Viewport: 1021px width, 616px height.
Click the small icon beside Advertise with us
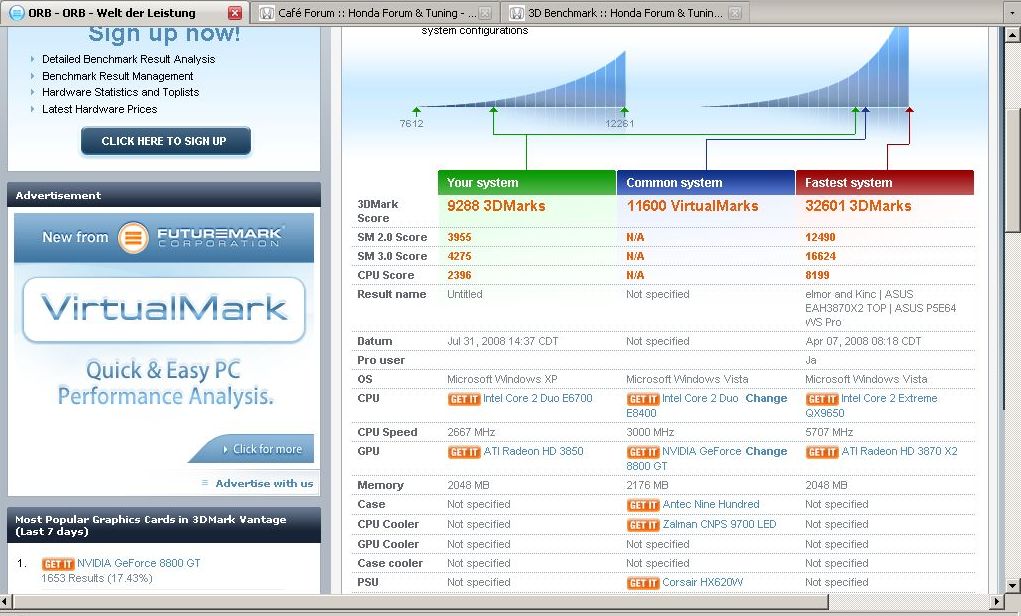205,483
